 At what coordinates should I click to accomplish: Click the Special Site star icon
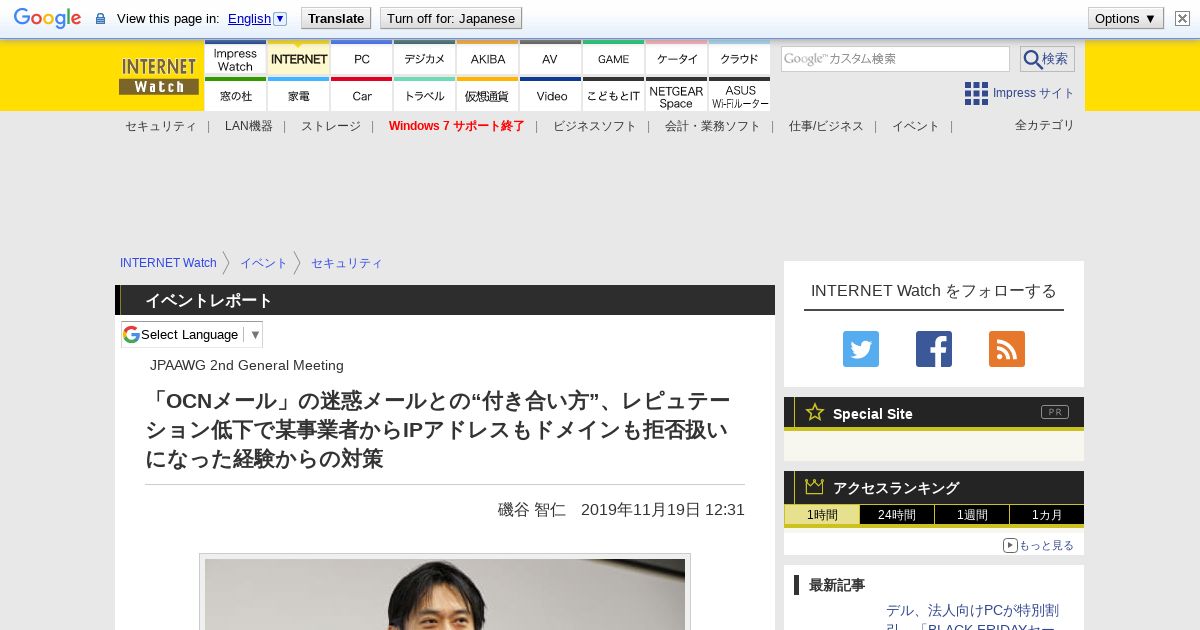pyautogui.click(x=815, y=412)
